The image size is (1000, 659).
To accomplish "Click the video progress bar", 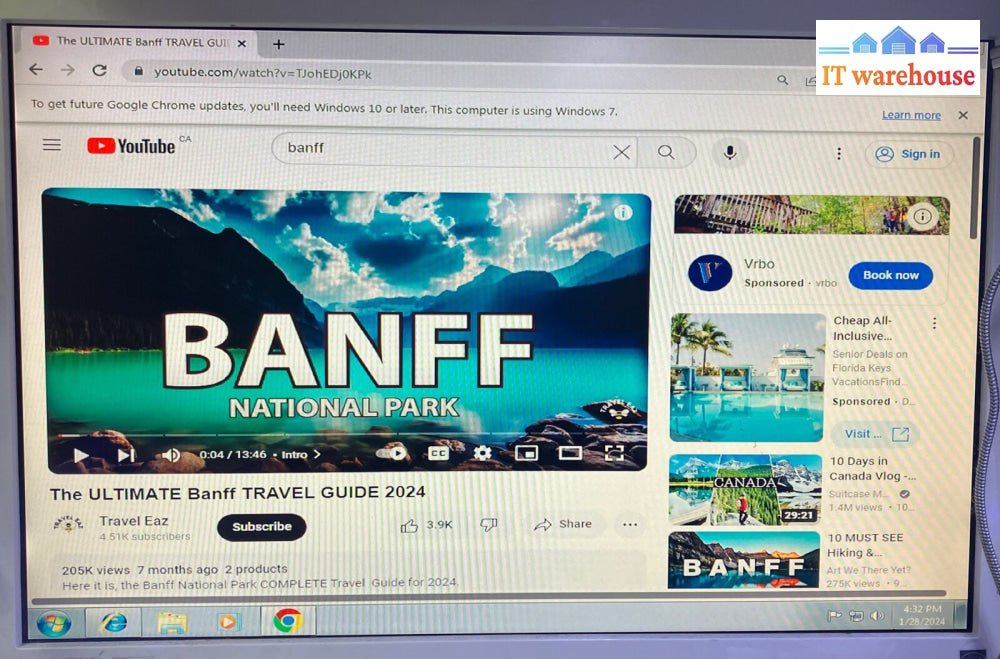I will pyautogui.click(x=300, y=435).
